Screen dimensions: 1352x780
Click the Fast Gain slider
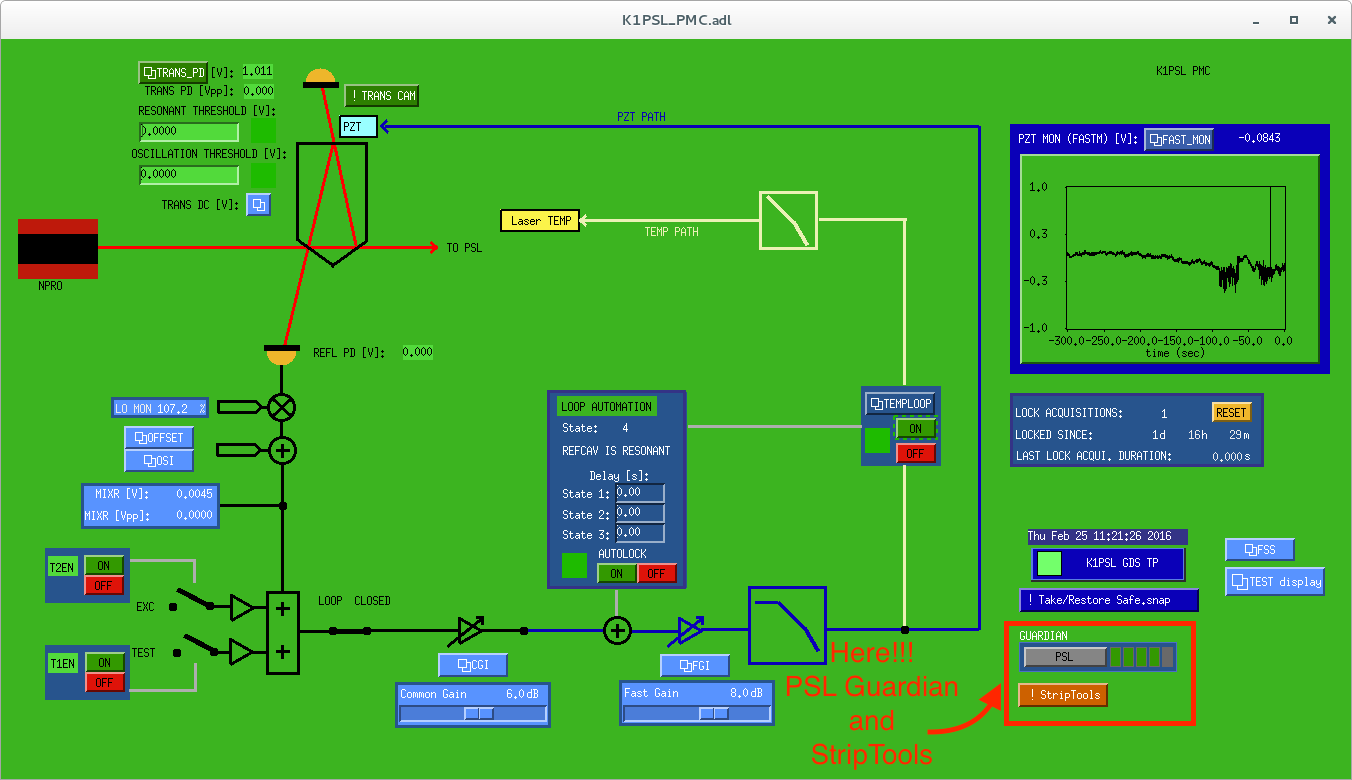[x=696, y=713]
